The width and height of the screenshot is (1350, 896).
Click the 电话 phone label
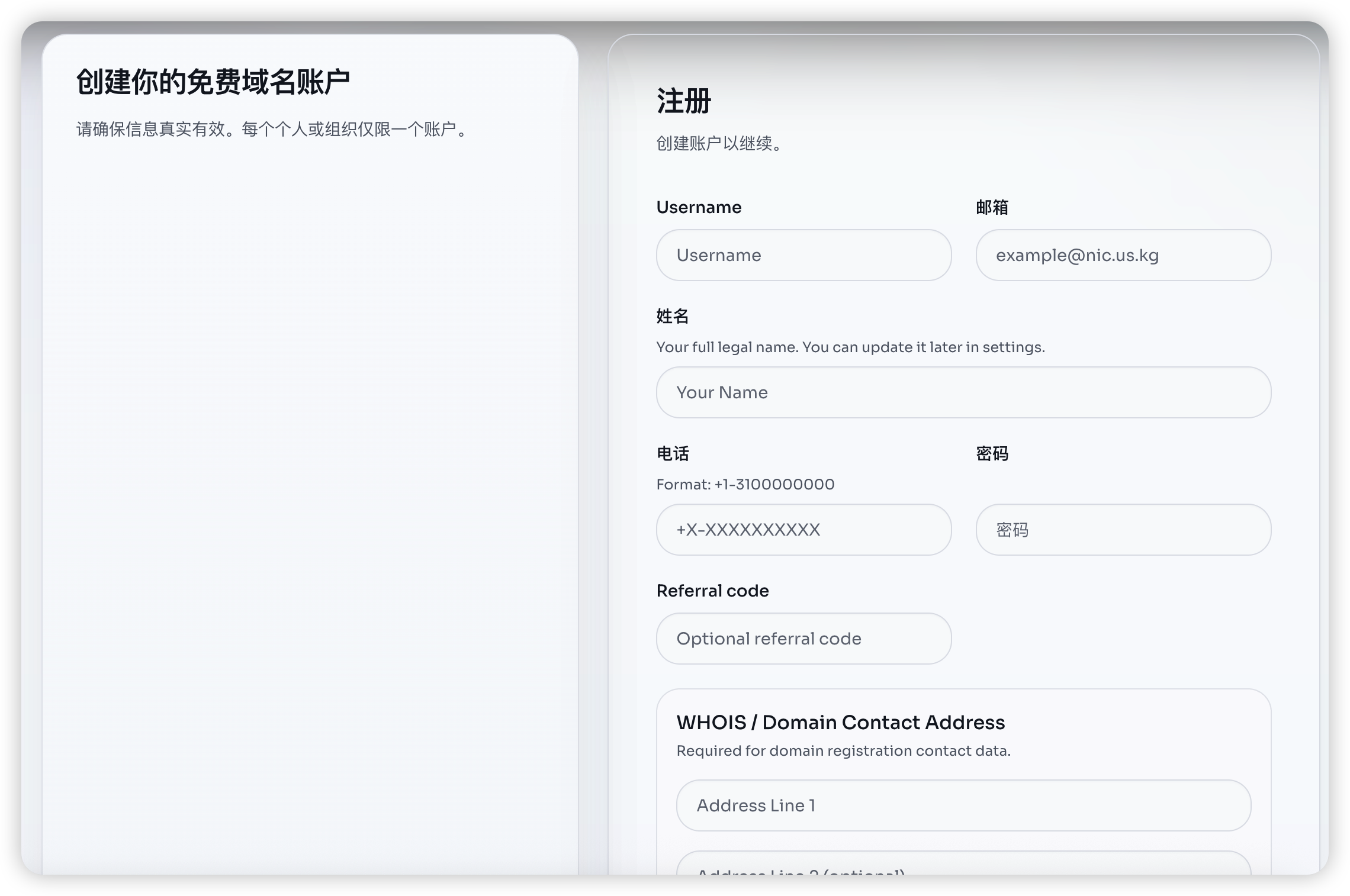pyautogui.click(x=673, y=453)
